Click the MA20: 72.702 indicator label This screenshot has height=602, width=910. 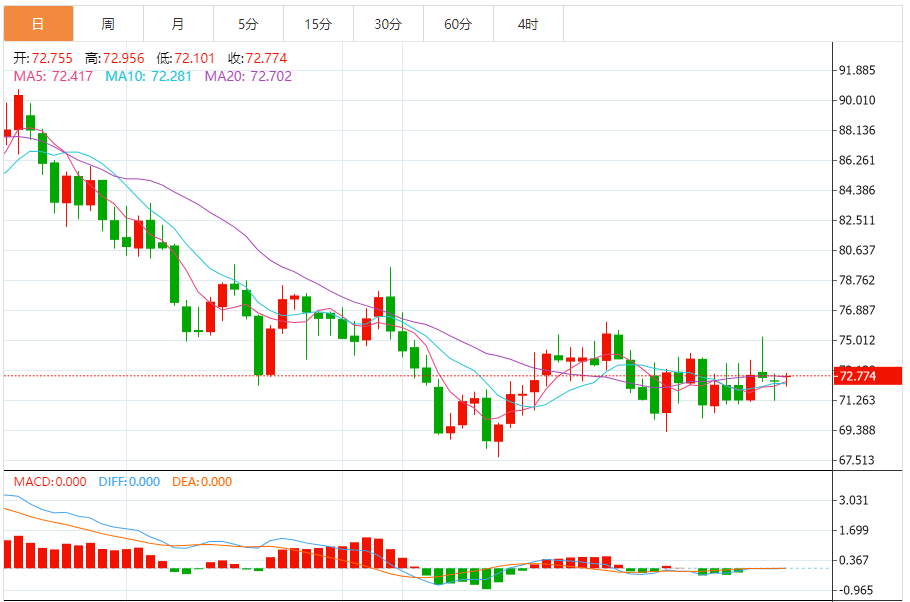pos(248,76)
